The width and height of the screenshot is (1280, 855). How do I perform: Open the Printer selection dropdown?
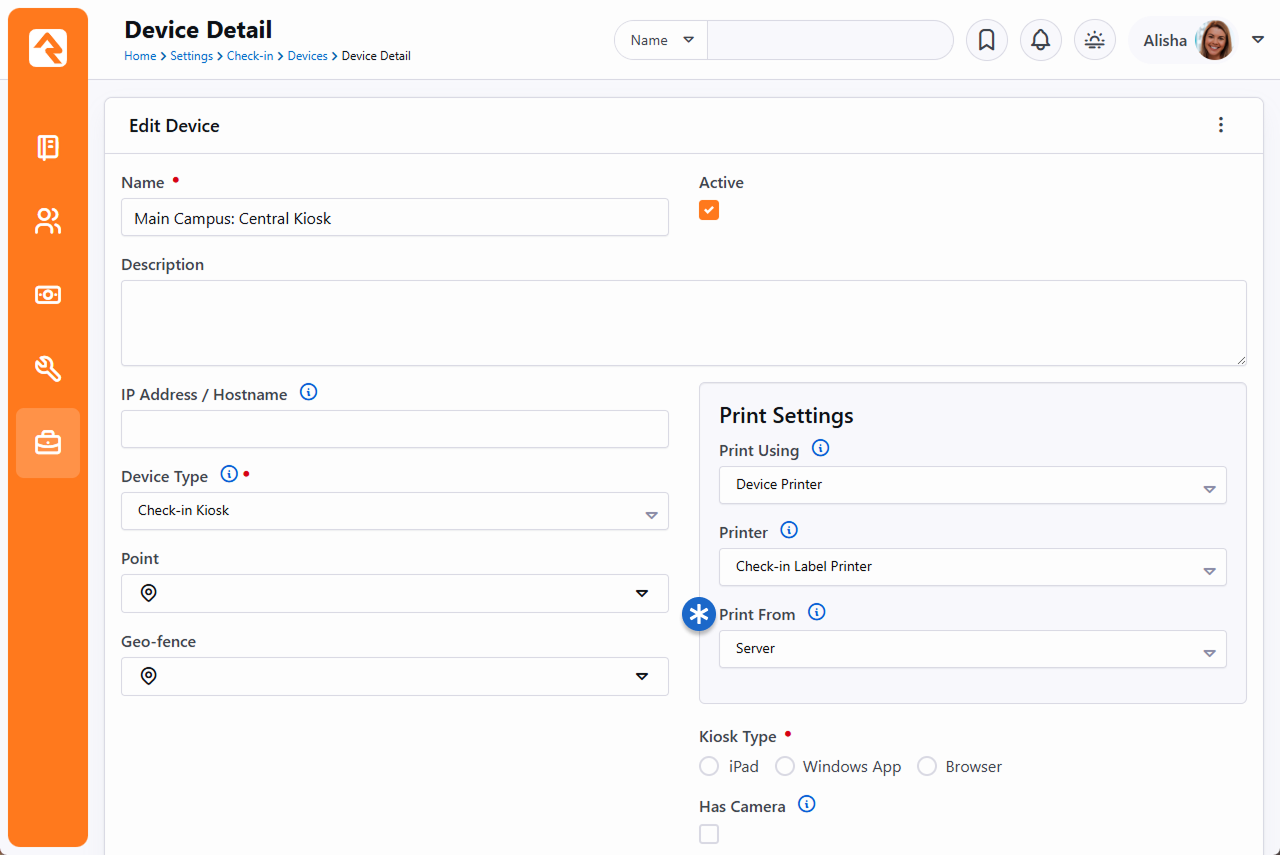[972, 567]
